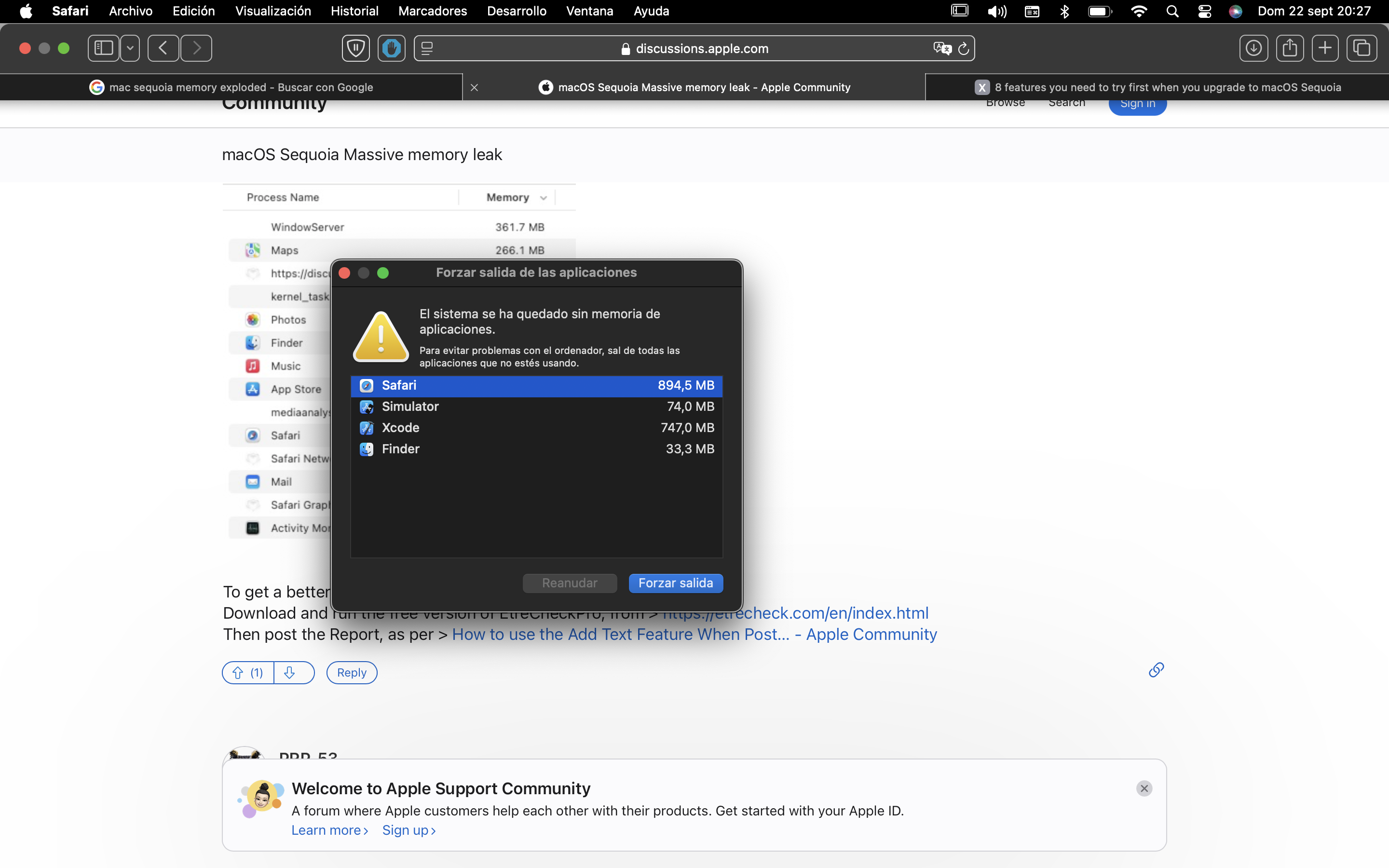Viewport: 1389px width, 868px height.
Task: Toggle the Safari sidebar button
Action: point(103,48)
